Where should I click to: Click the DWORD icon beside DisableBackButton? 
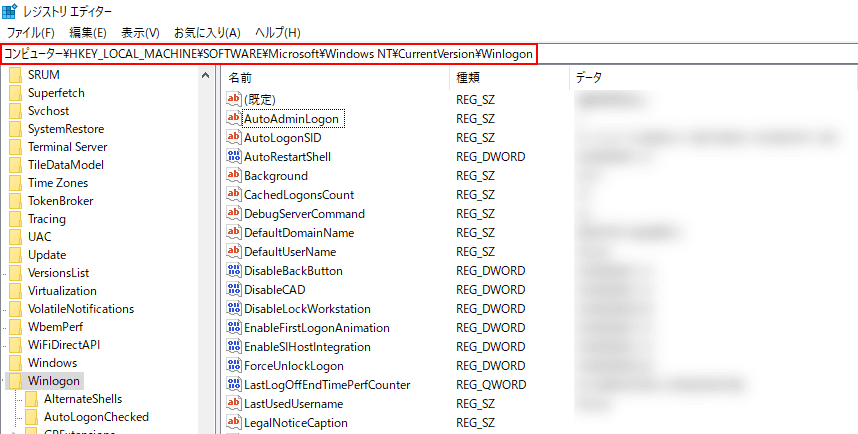(234, 270)
